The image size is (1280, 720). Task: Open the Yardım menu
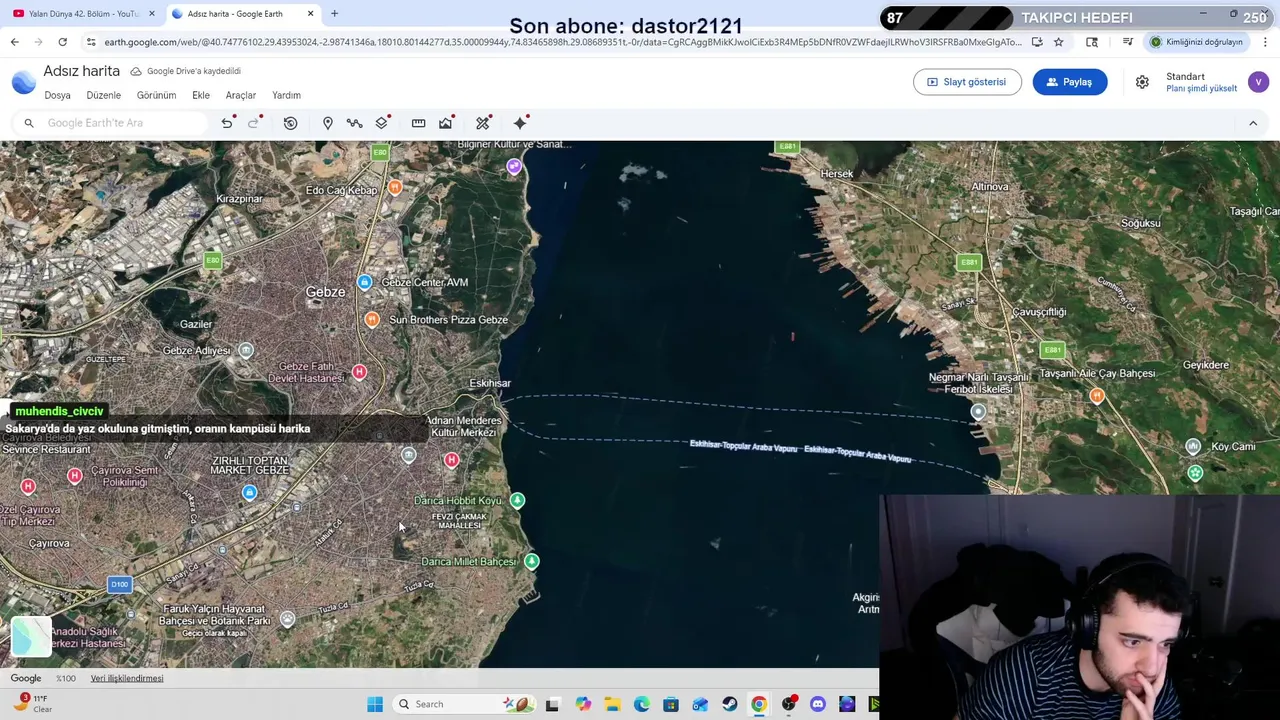pyautogui.click(x=287, y=95)
